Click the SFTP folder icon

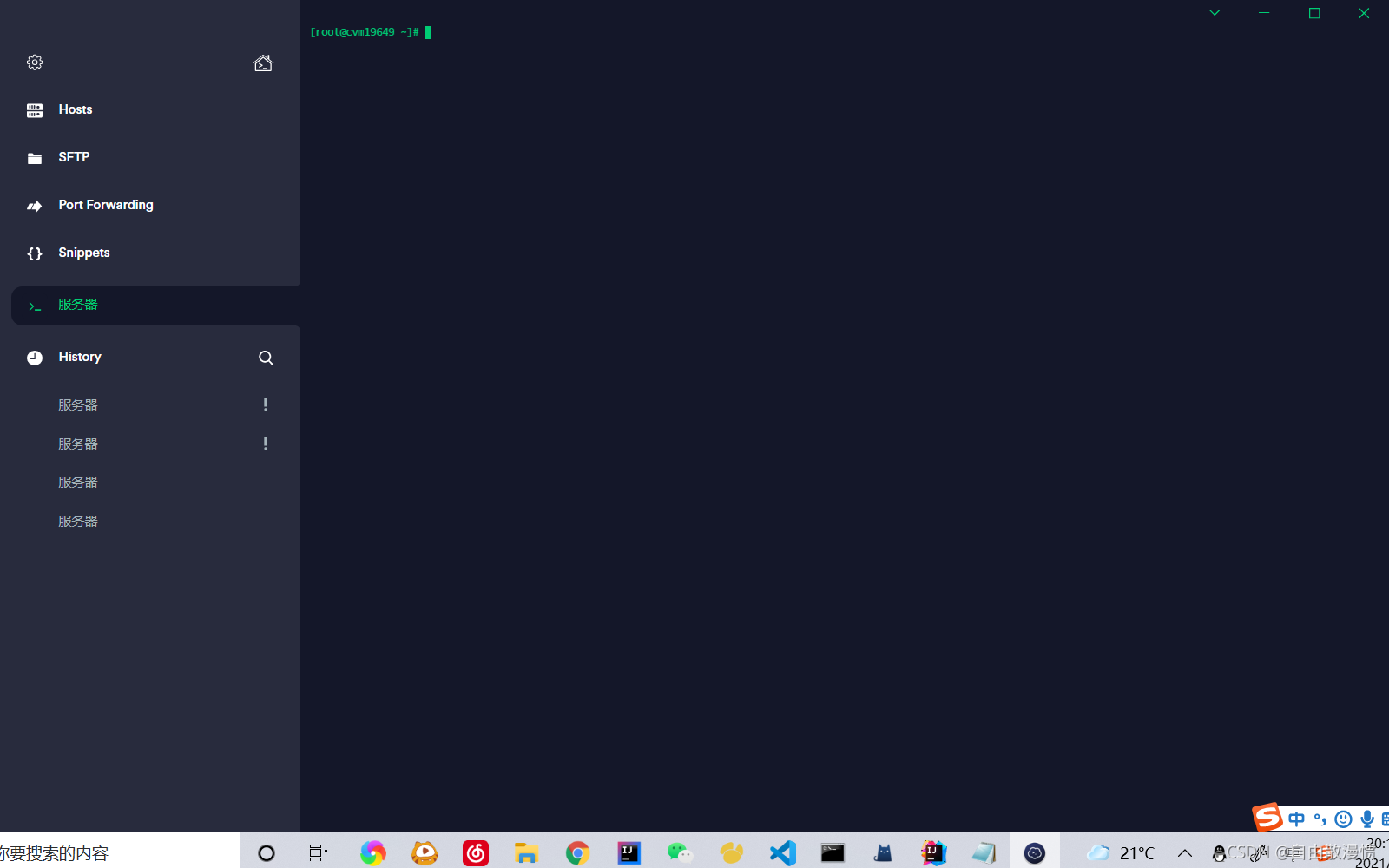tap(35, 158)
